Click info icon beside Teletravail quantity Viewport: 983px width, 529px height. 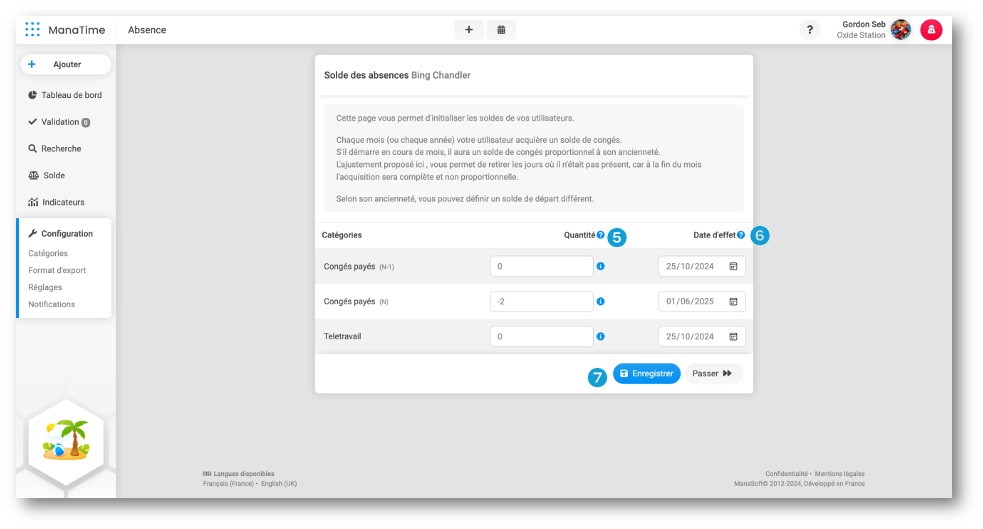point(601,337)
